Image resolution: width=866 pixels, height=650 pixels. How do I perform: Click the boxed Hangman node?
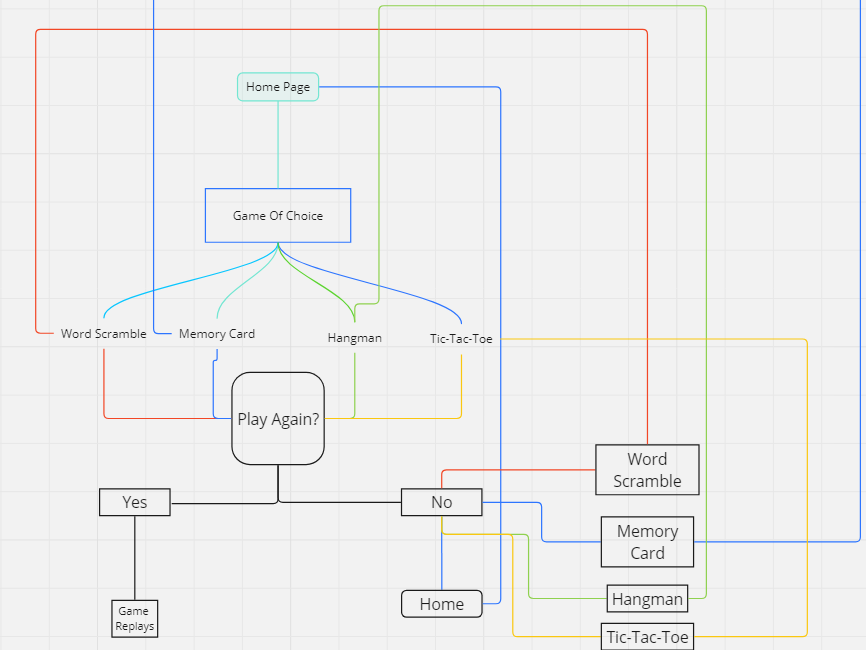tap(647, 599)
